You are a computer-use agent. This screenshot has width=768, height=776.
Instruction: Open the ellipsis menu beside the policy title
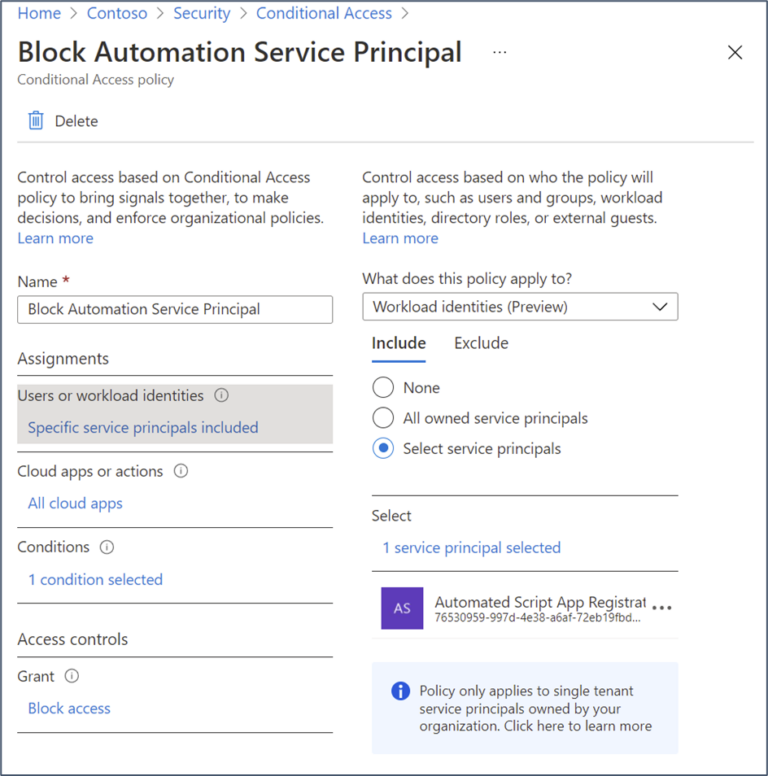click(x=500, y=52)
